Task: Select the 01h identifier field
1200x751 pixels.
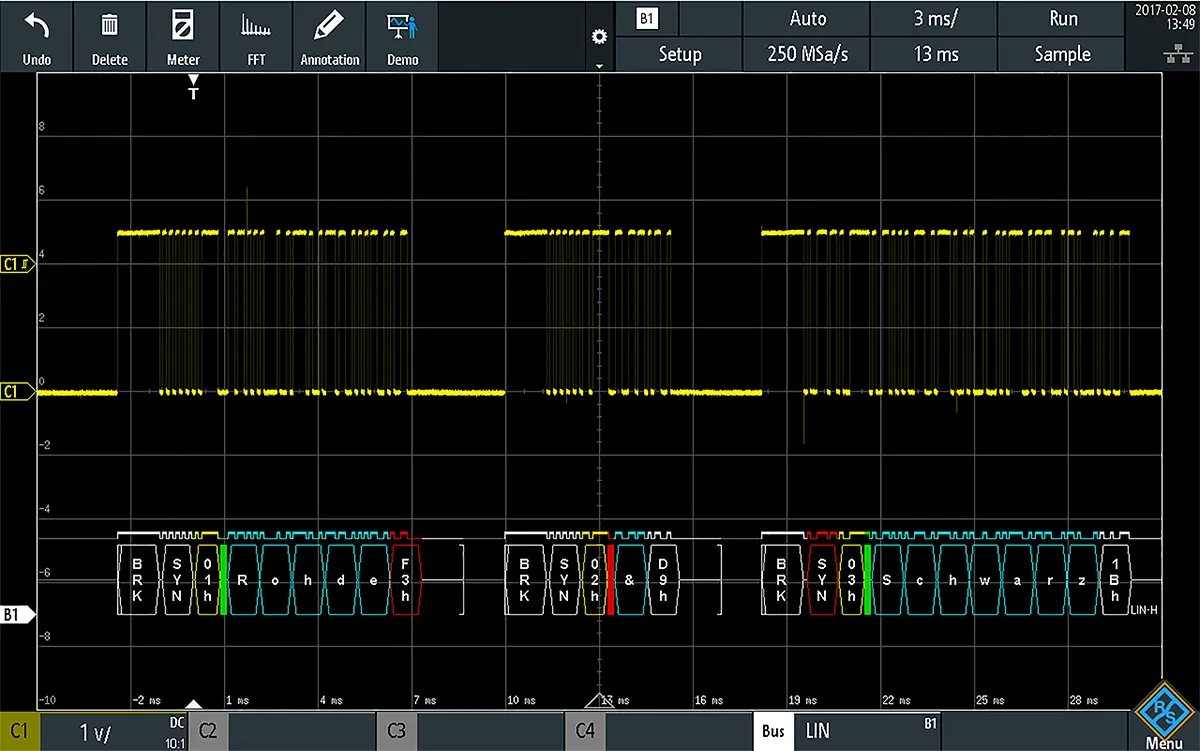Action: 207,579
